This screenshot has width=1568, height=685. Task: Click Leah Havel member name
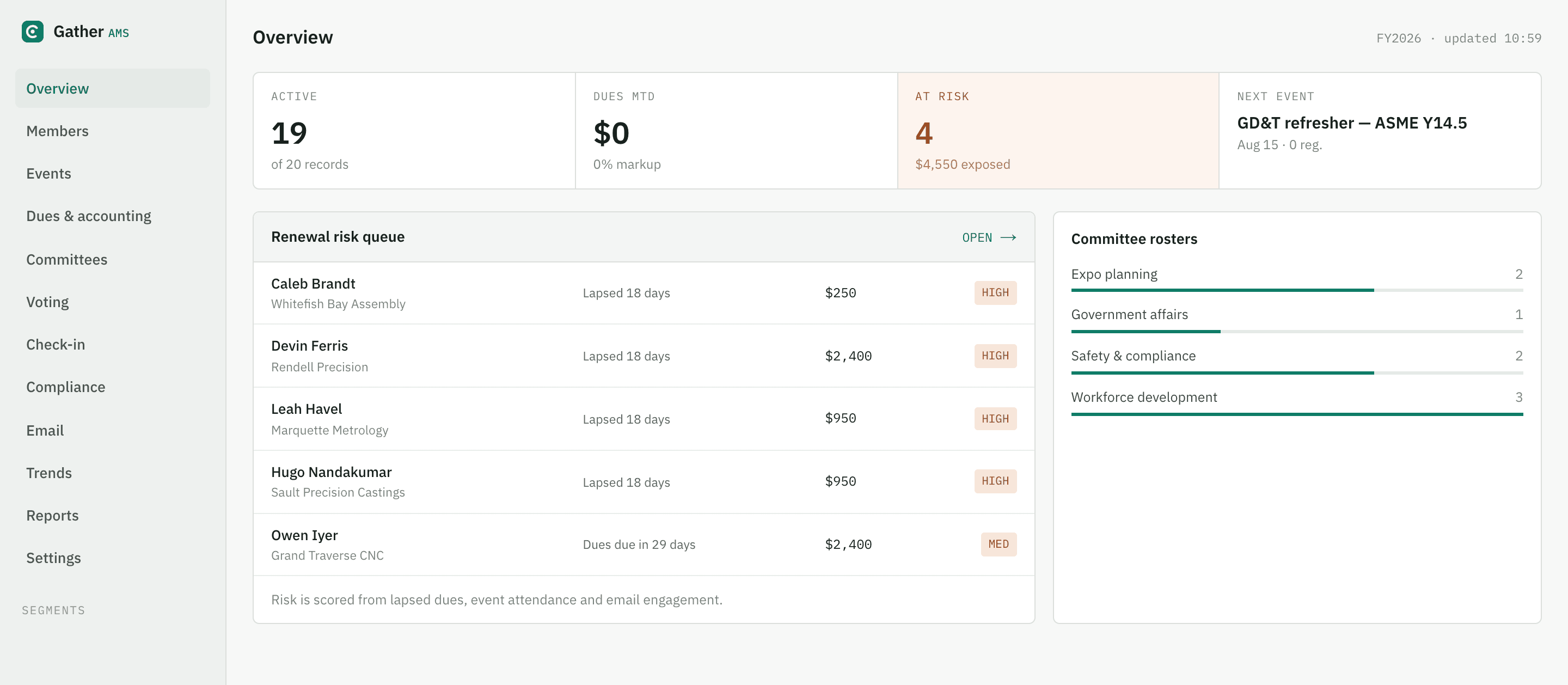click(306, 409)
